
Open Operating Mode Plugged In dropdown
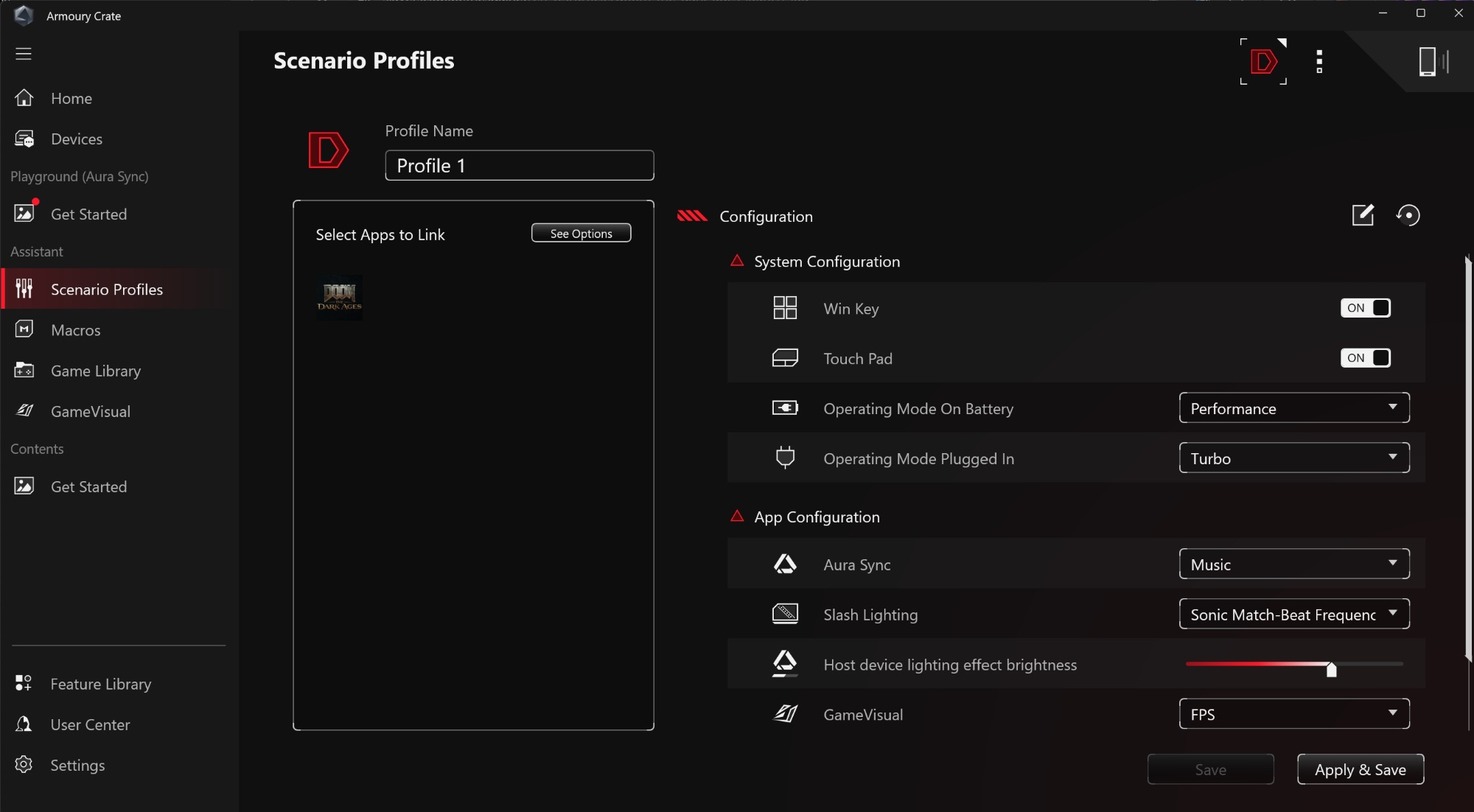pyautogui.click(x=1293, y=458)
